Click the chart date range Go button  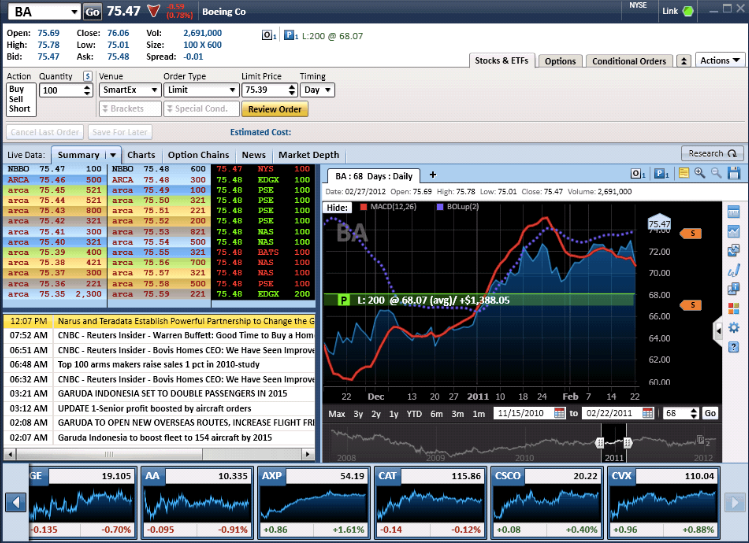710,413
